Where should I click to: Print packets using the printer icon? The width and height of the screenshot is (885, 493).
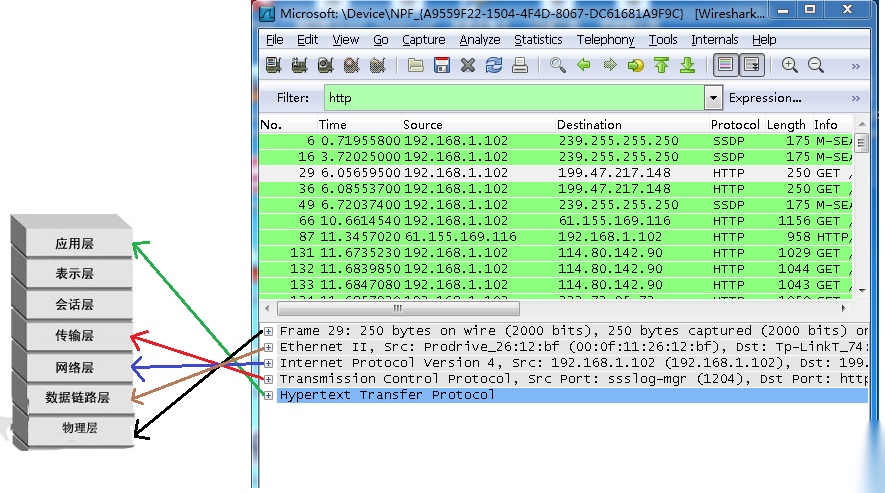pos(519,66)
